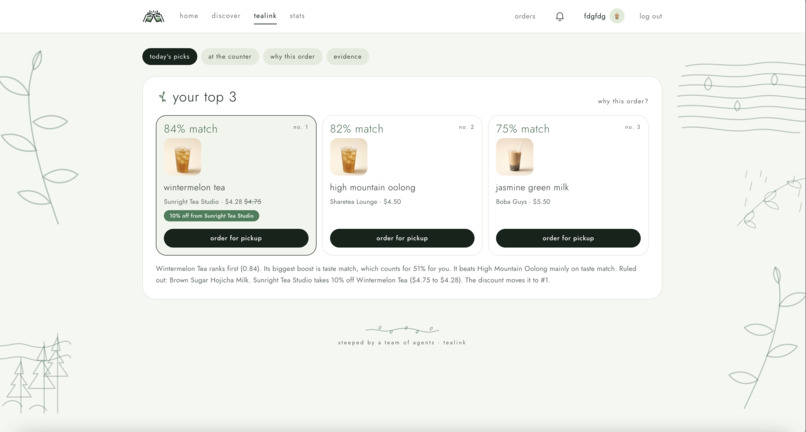Click the tealink logo icon
This screenshot has height=432, width=806.
pos(153,16)
